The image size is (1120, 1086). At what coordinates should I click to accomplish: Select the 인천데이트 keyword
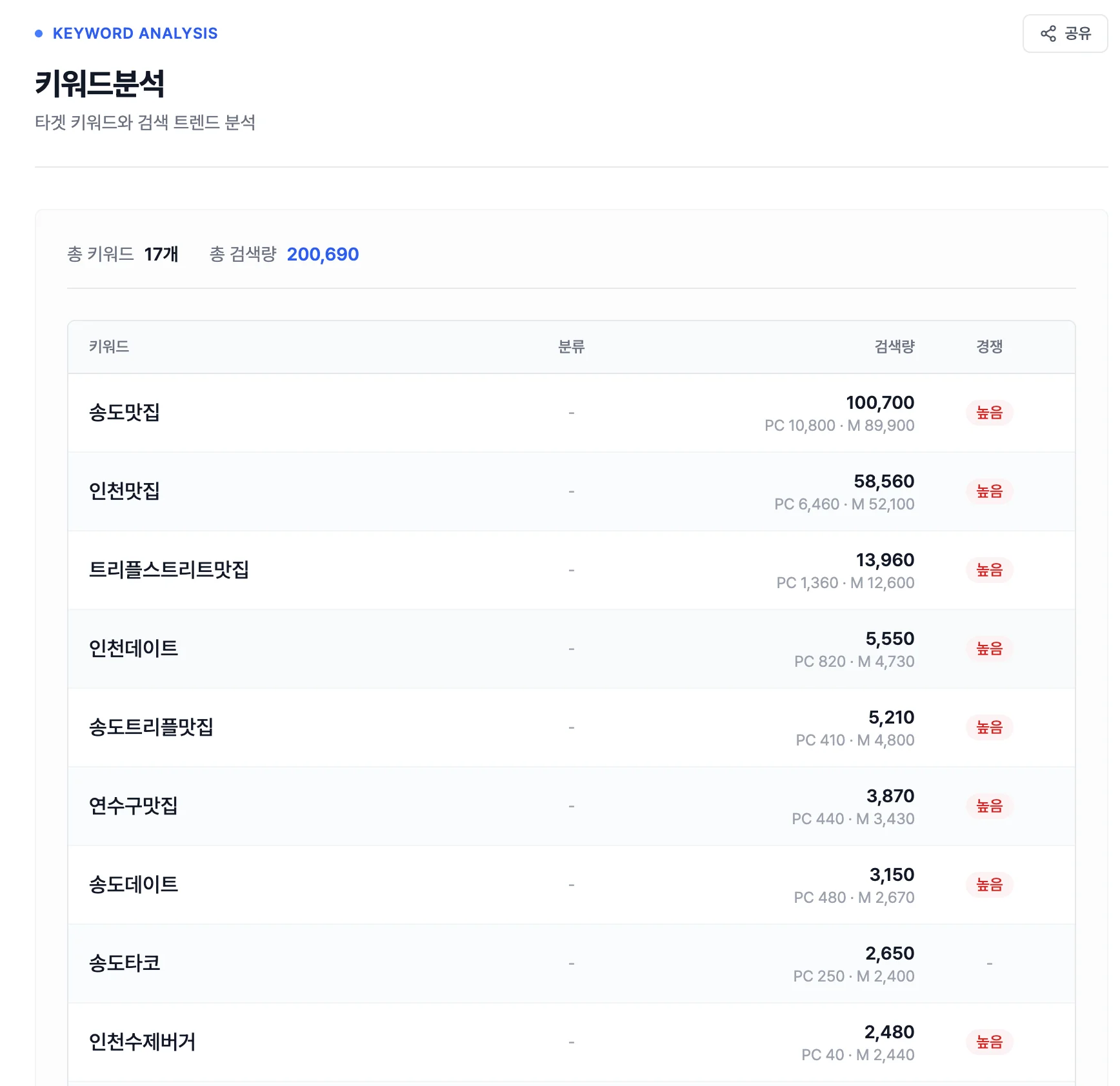pyautogui.click(x=134, y=648)
